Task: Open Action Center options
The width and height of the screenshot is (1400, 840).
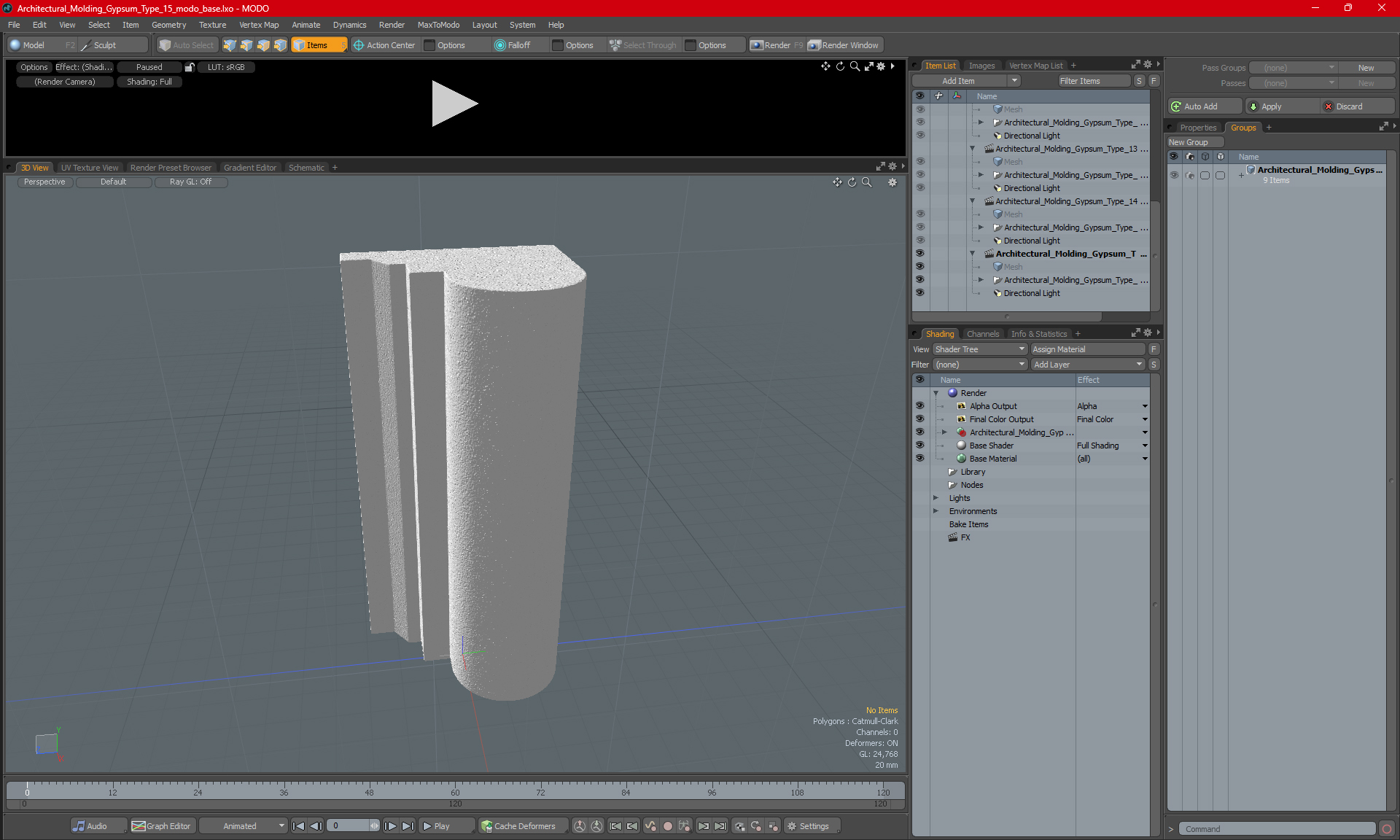Action: click(x=385, y=45)
